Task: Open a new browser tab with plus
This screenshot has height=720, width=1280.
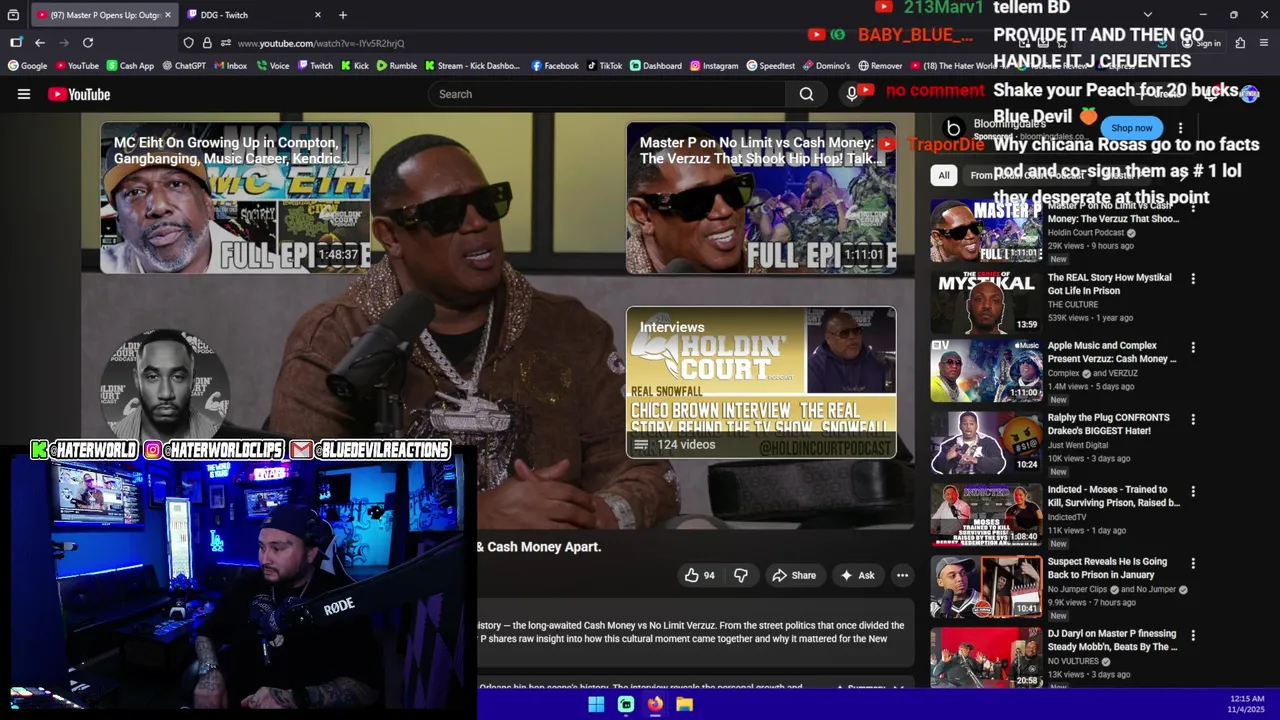Action: 343,15
